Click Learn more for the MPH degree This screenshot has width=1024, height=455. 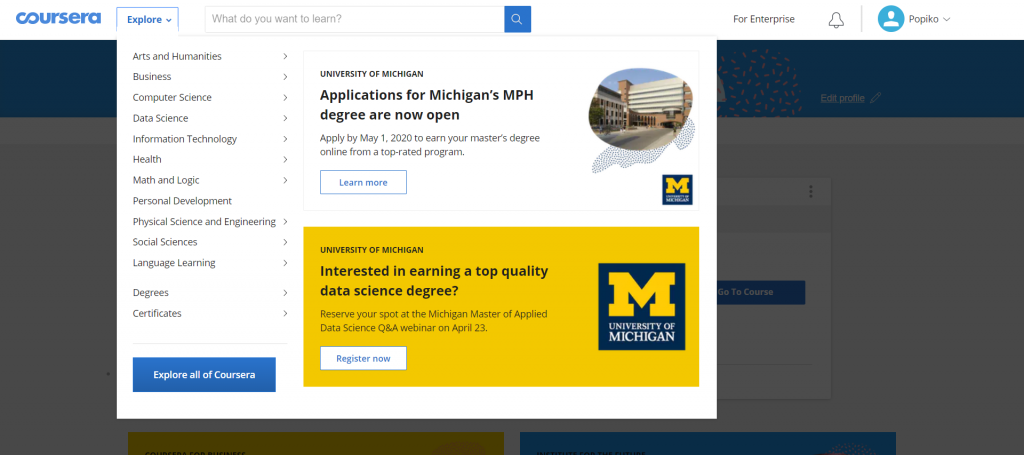tap(363, 182)
